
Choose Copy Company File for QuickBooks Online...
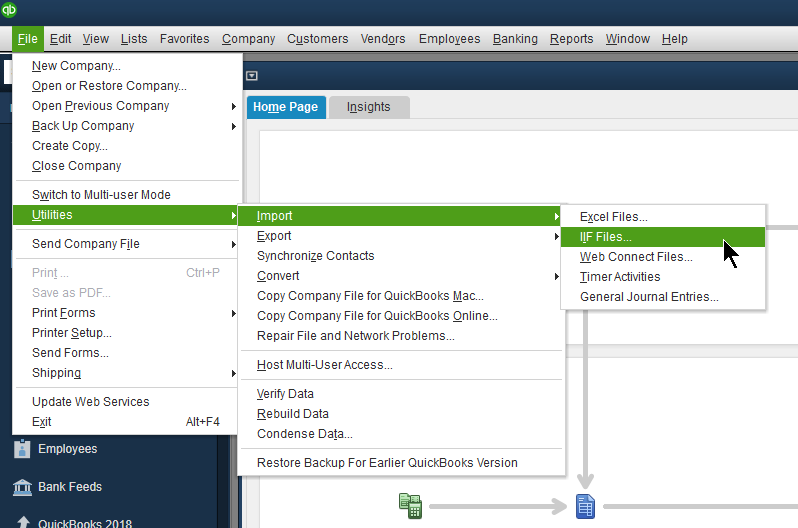pos(400,316)
